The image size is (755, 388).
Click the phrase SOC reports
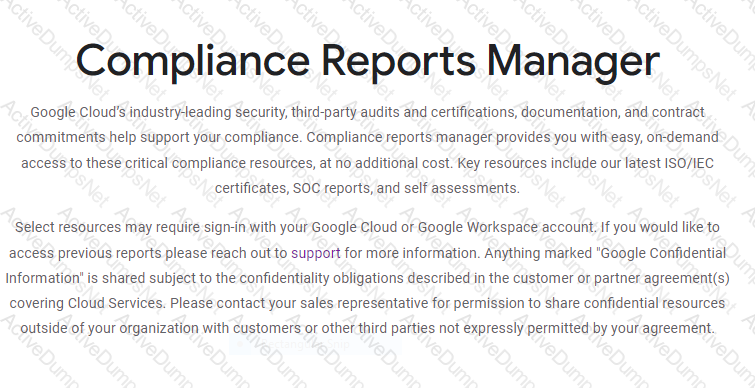pos(332,188)
